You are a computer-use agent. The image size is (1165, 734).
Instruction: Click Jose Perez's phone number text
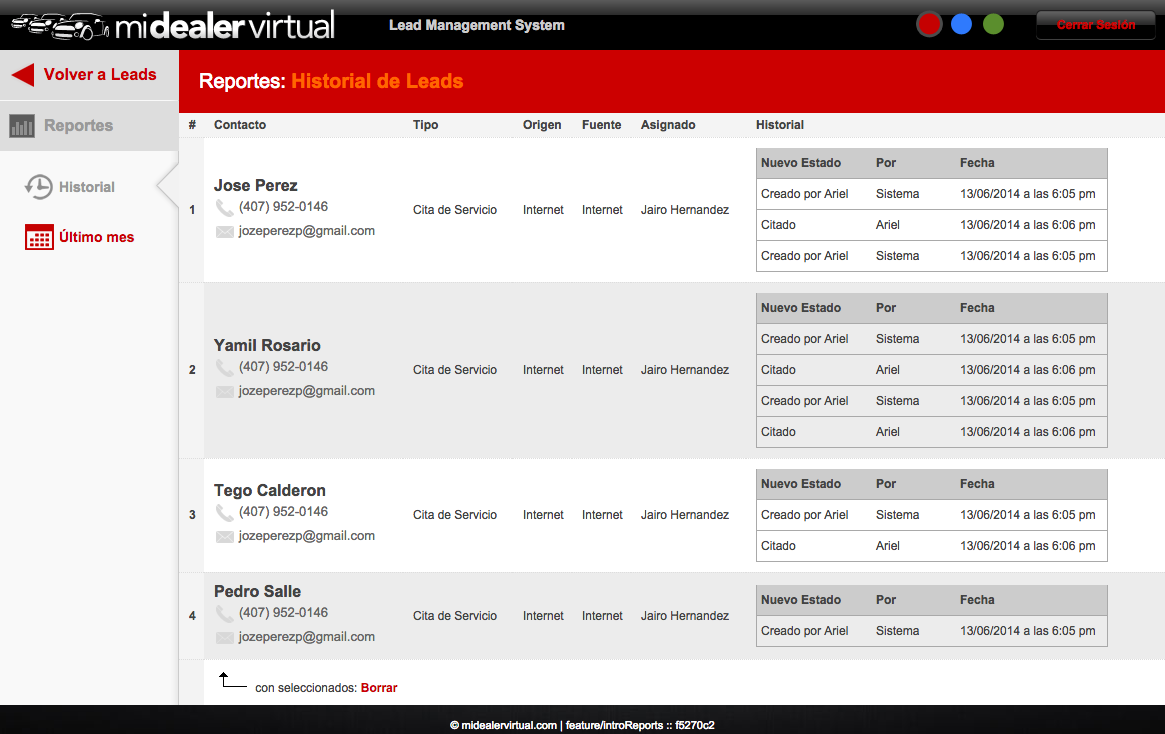(283, 207)
